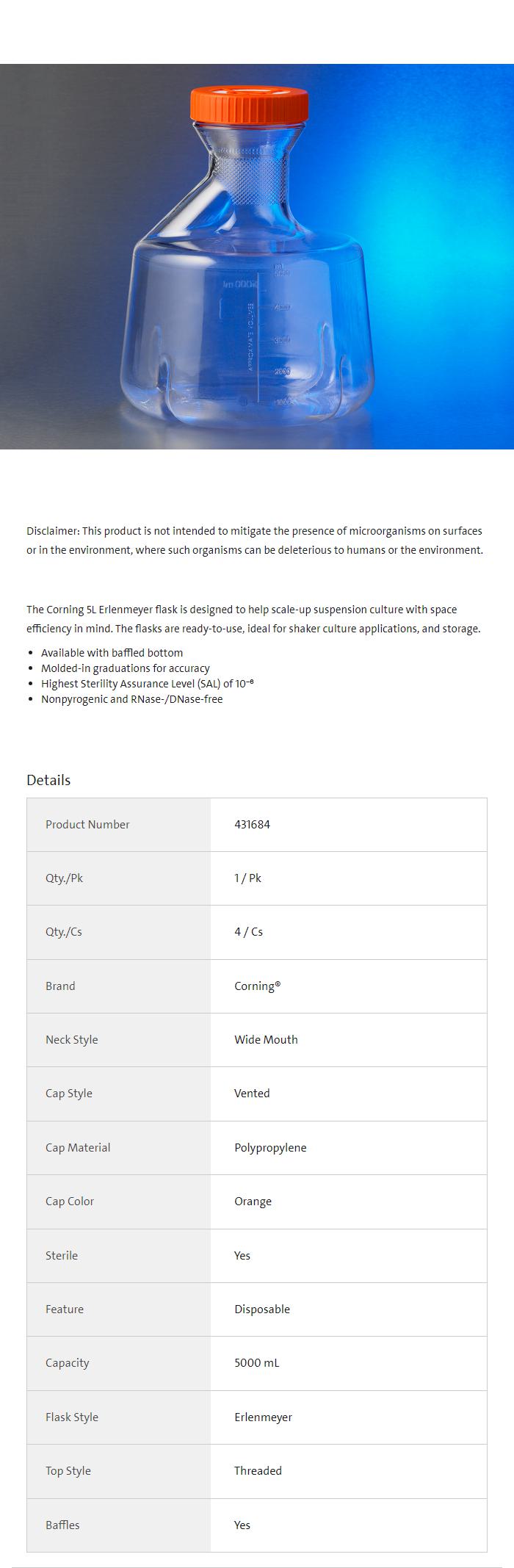The width and height of the screenshot is (514, 1568).
Task: Click the orange cap in the flask photo
Action: click(249, 104)
